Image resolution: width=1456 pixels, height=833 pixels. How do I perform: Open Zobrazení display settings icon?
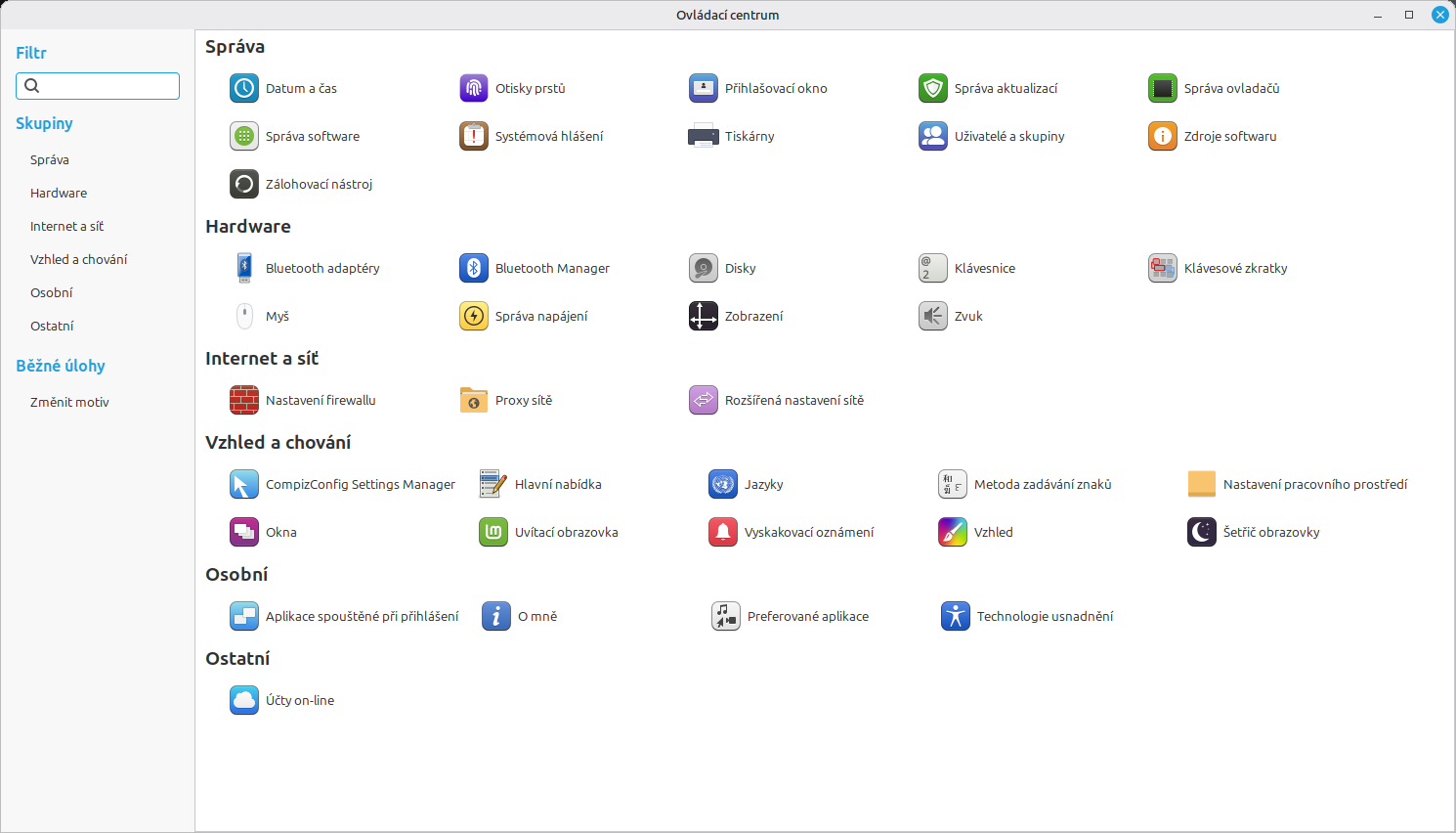pyautogui.click(x=704, y=316)
